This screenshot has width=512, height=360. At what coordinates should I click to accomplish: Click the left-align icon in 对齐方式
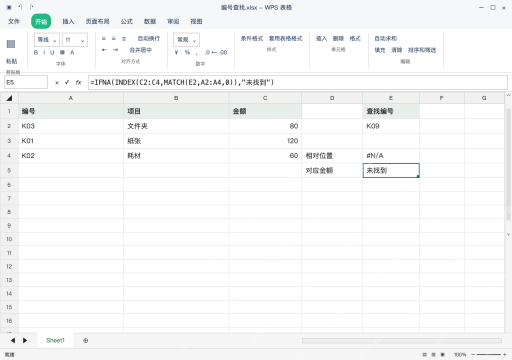coord(104,39)
